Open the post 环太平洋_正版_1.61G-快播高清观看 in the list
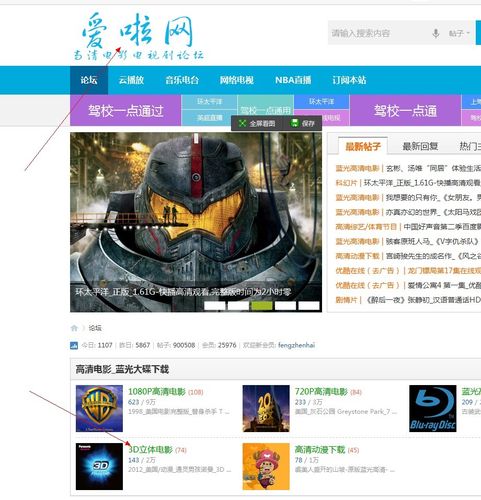Viewport: 481px width, 500px height. (x=422, y=183)
